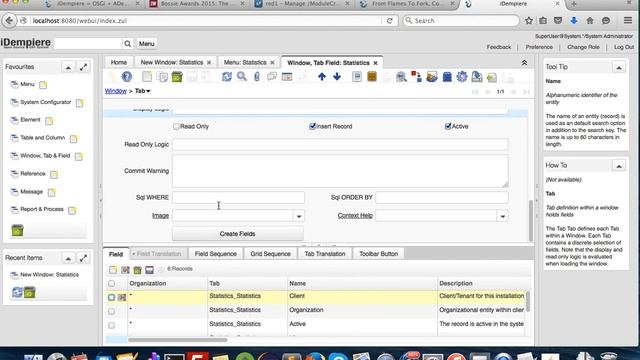This screenshot has width=640, height=360.
Task: Toggle the Read Only checkbox
Action: (176, 127)
